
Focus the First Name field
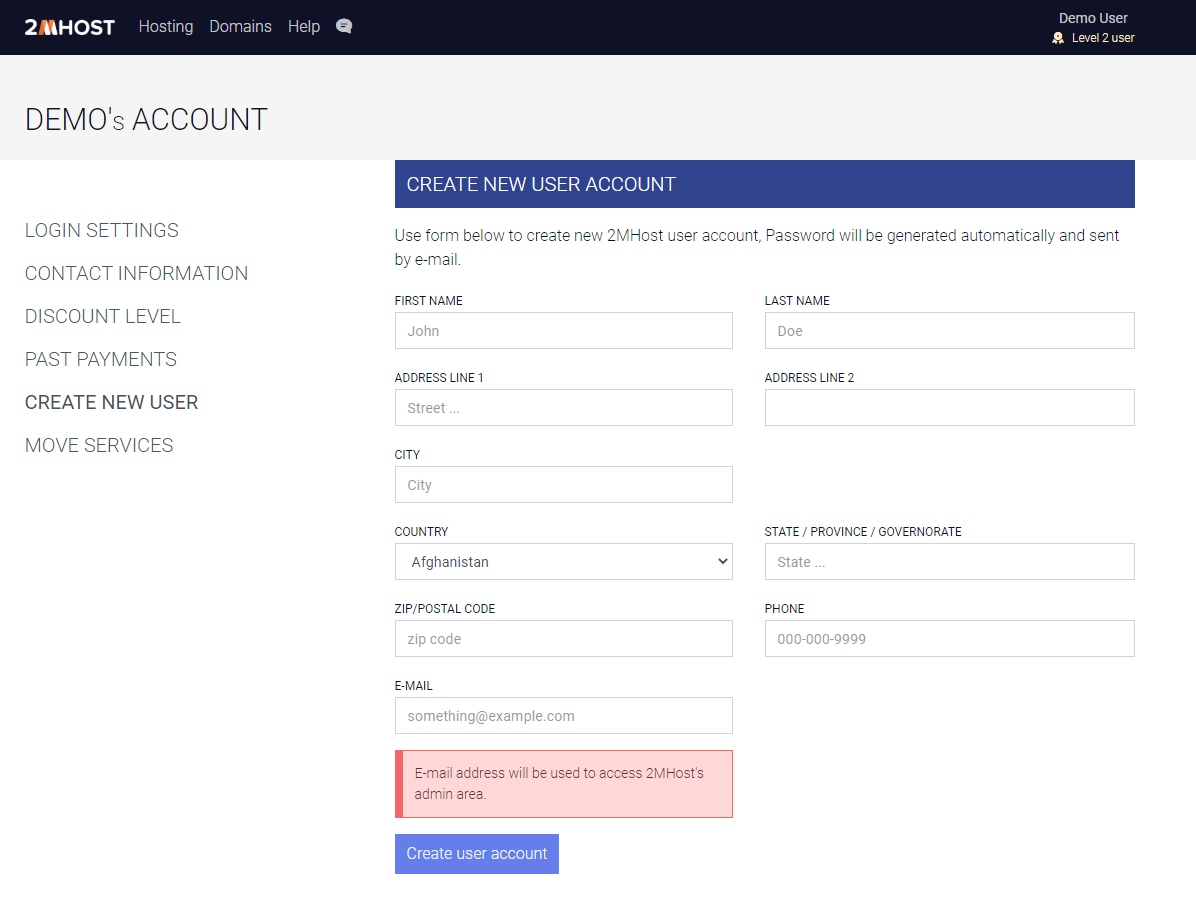pos(563,331)
